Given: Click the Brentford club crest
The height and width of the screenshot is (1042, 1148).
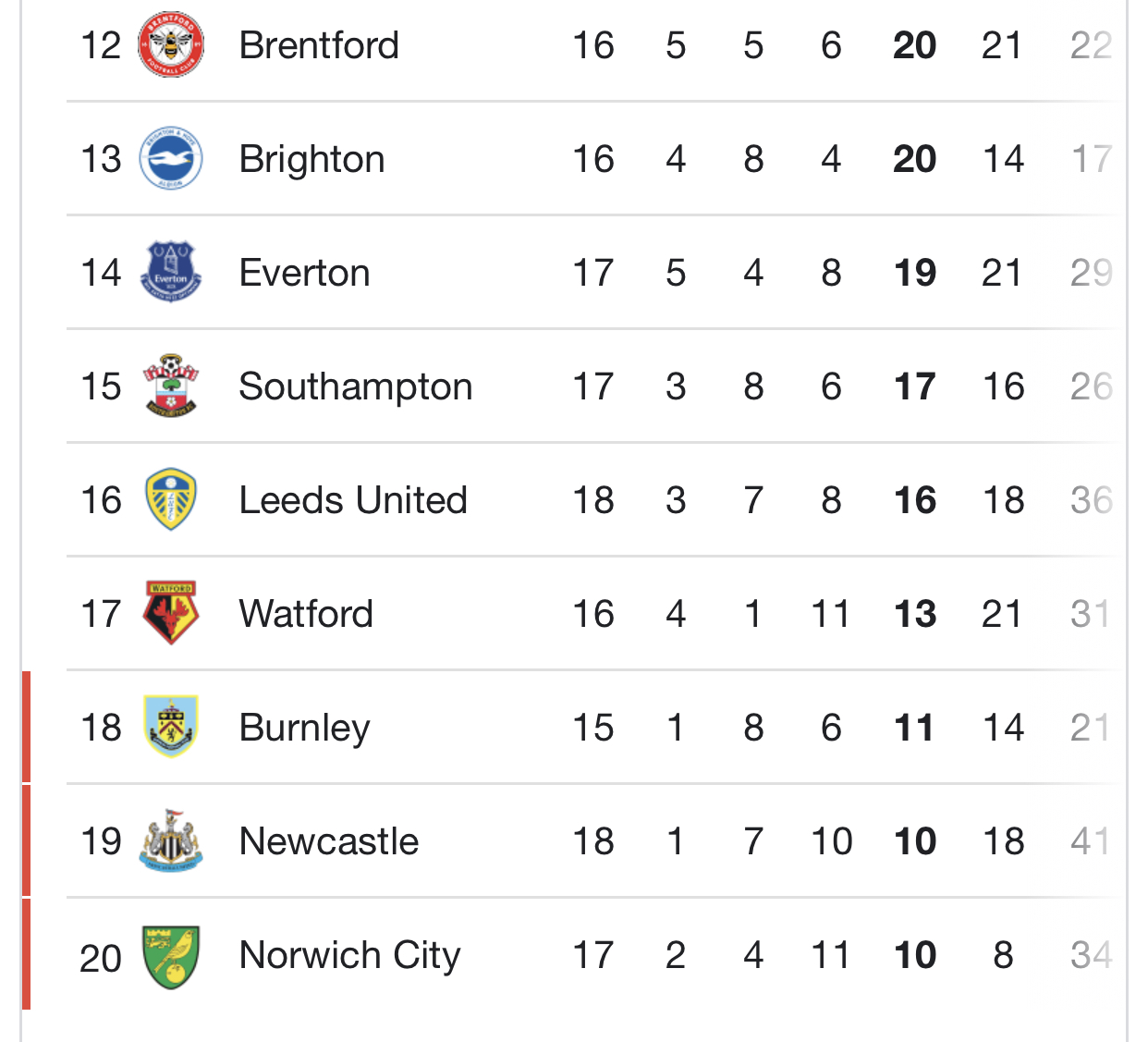Looking at the screenshot, I should [171, 44].
